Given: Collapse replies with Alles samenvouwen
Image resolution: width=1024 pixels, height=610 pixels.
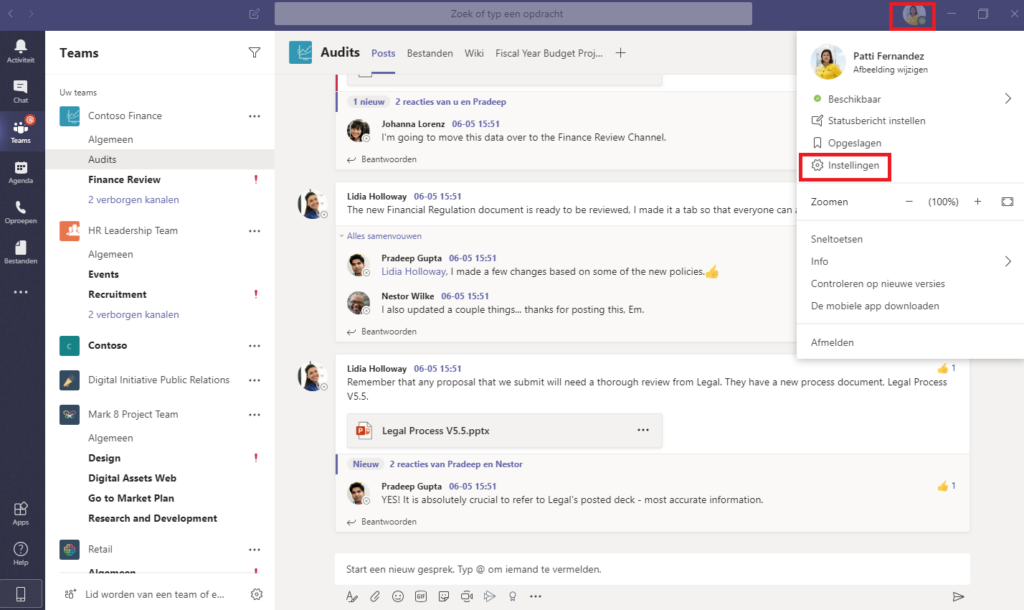Looking at the screenshot, I should click(x=384, y=236).
